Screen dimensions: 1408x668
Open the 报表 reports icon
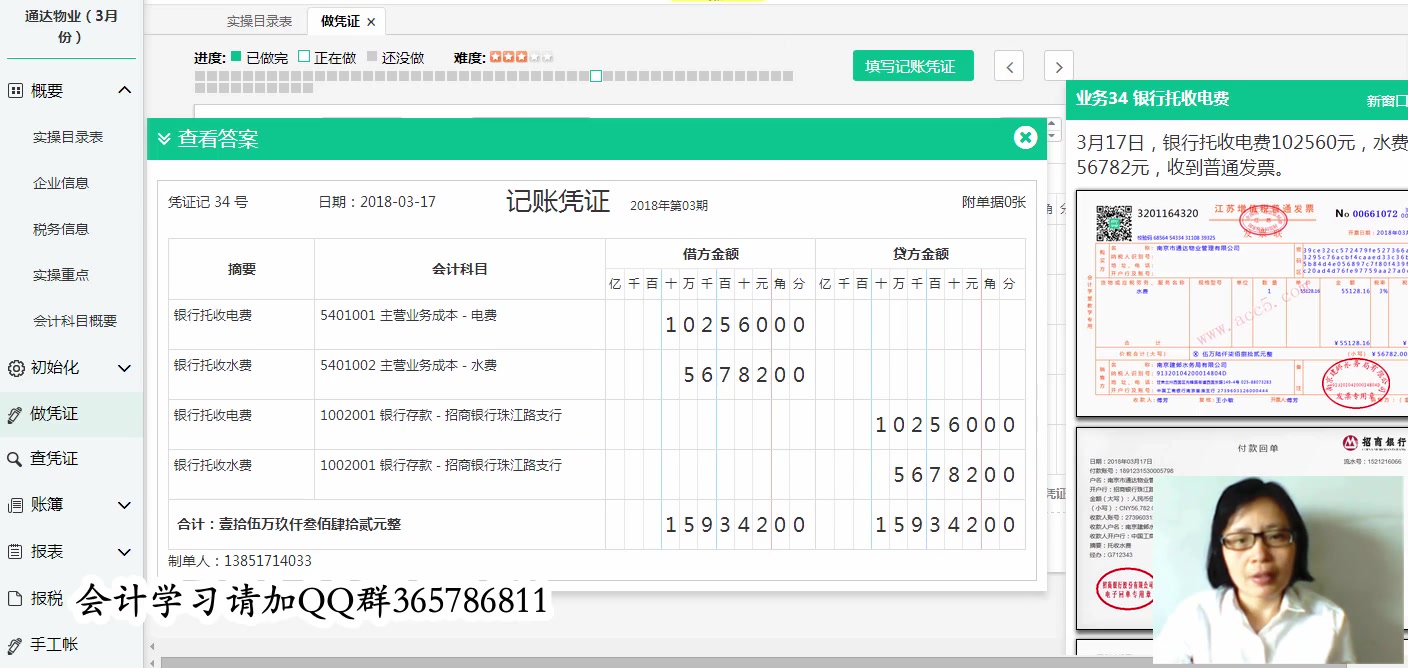13,552
